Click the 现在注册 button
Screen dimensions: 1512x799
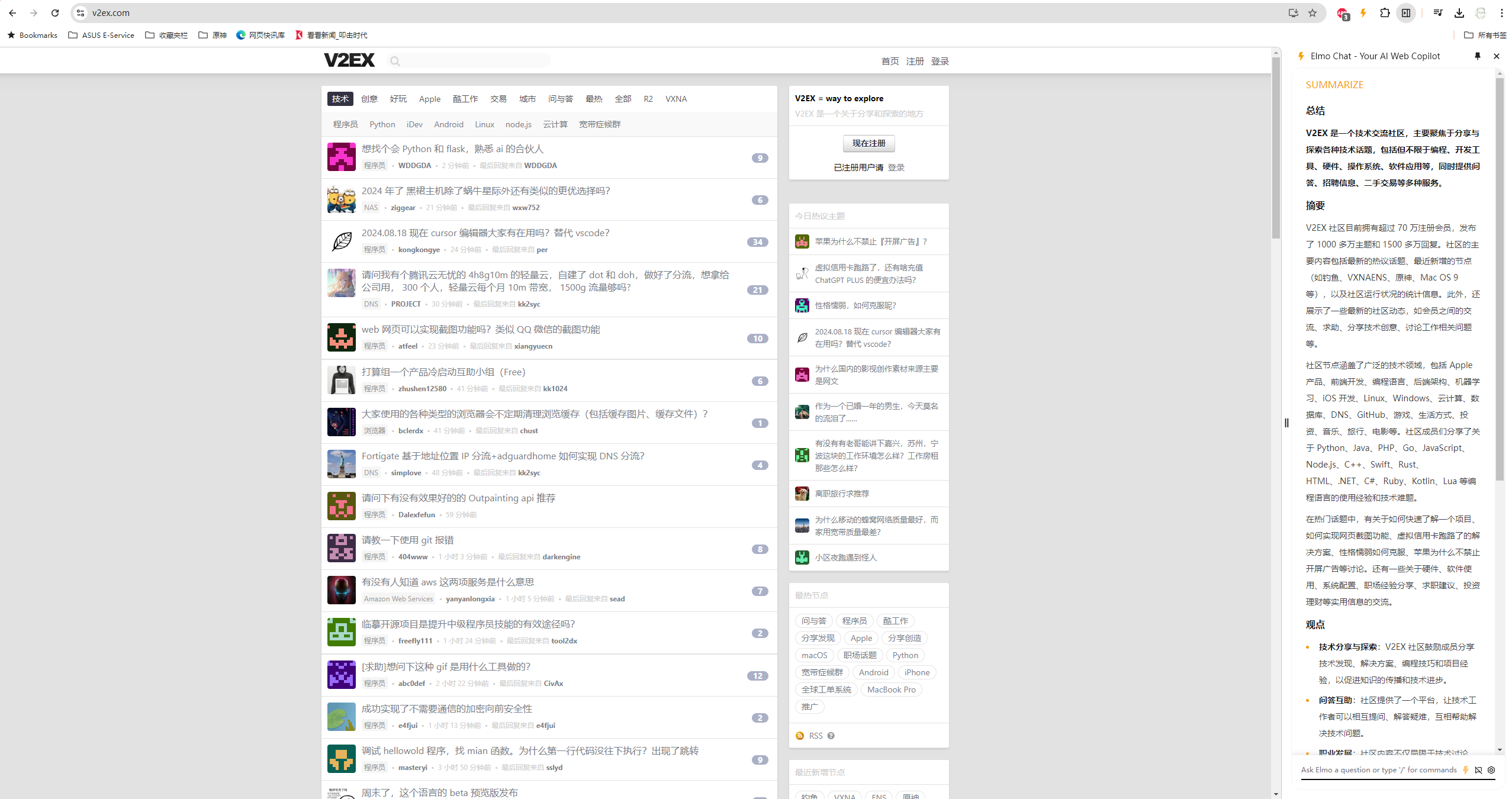pos(868,143)
